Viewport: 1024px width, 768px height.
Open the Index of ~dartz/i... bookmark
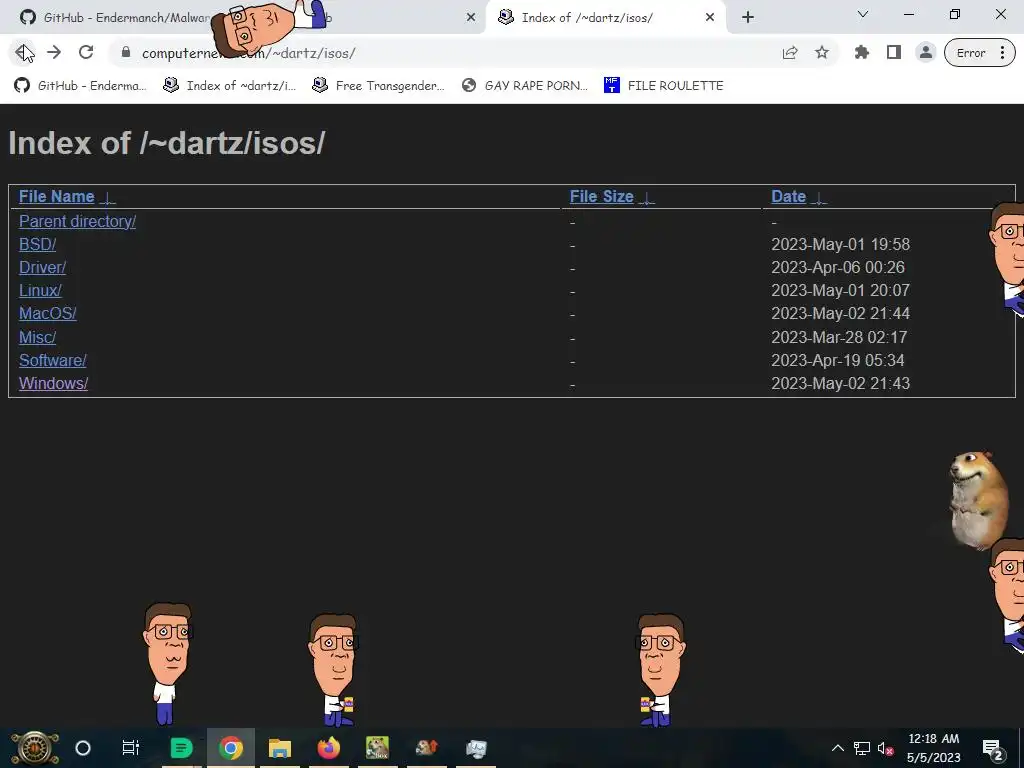tap(230, 86)
